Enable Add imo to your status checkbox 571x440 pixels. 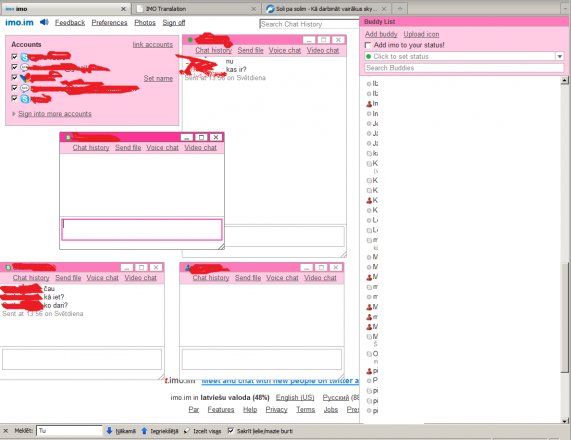[x=368, y=45]
